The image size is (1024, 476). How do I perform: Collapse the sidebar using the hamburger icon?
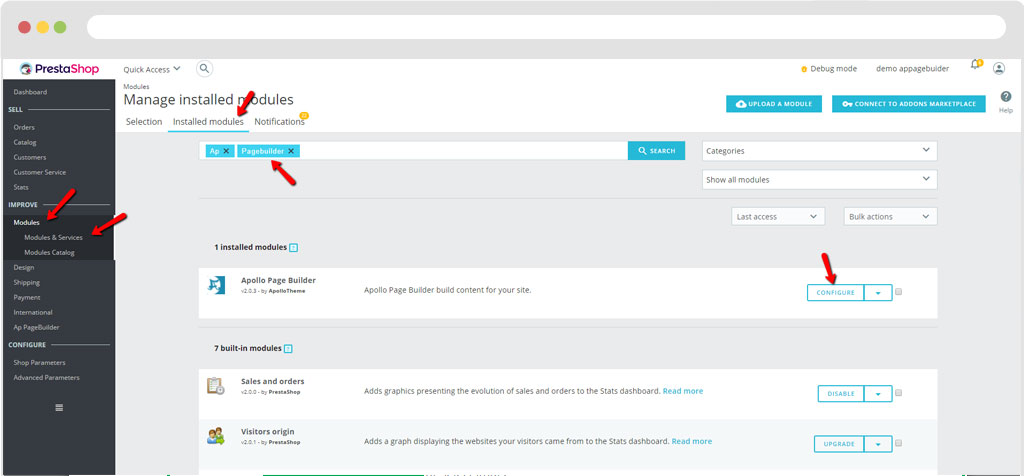coord(59,407)
